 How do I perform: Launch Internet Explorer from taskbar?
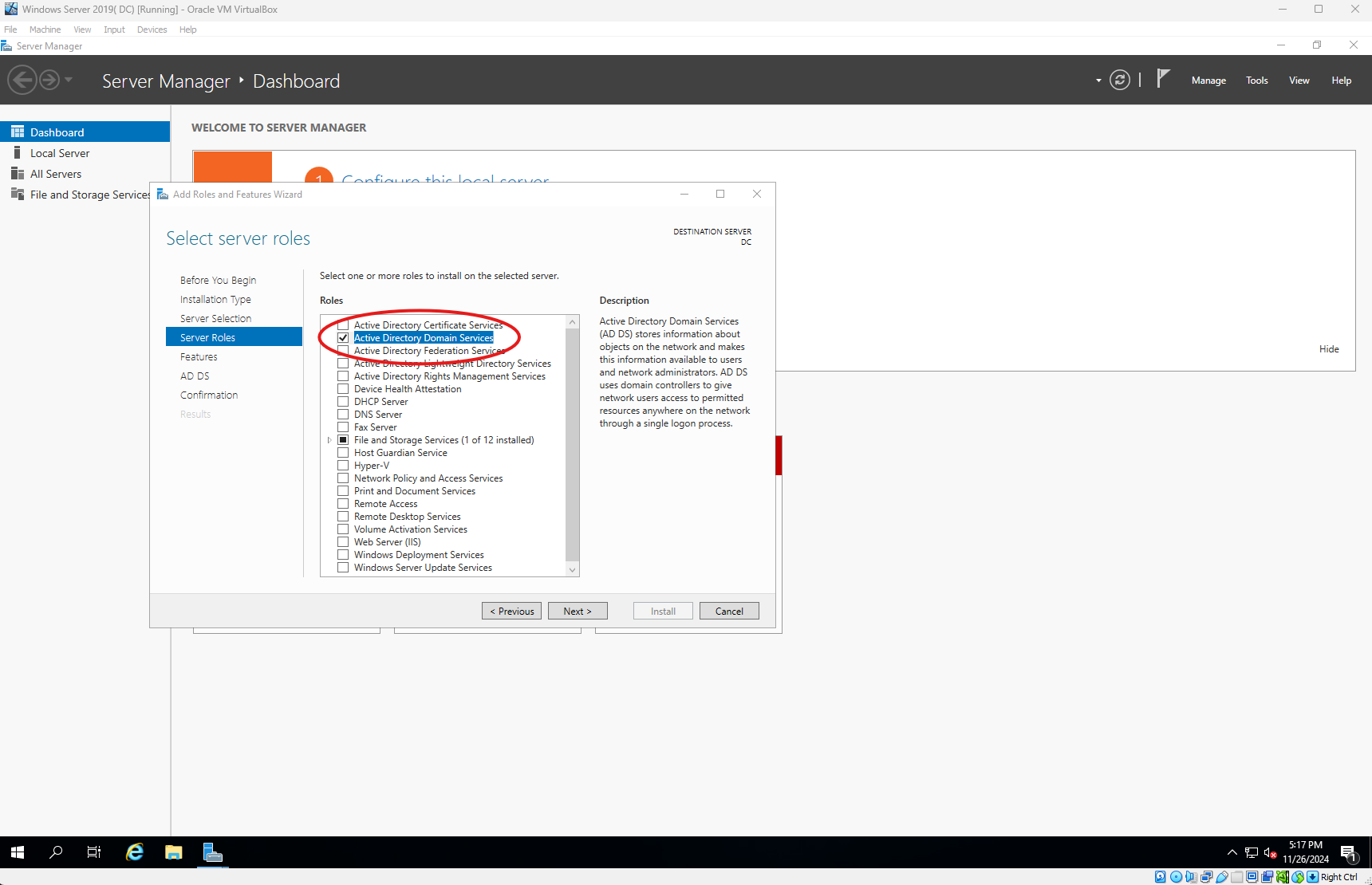135,852
